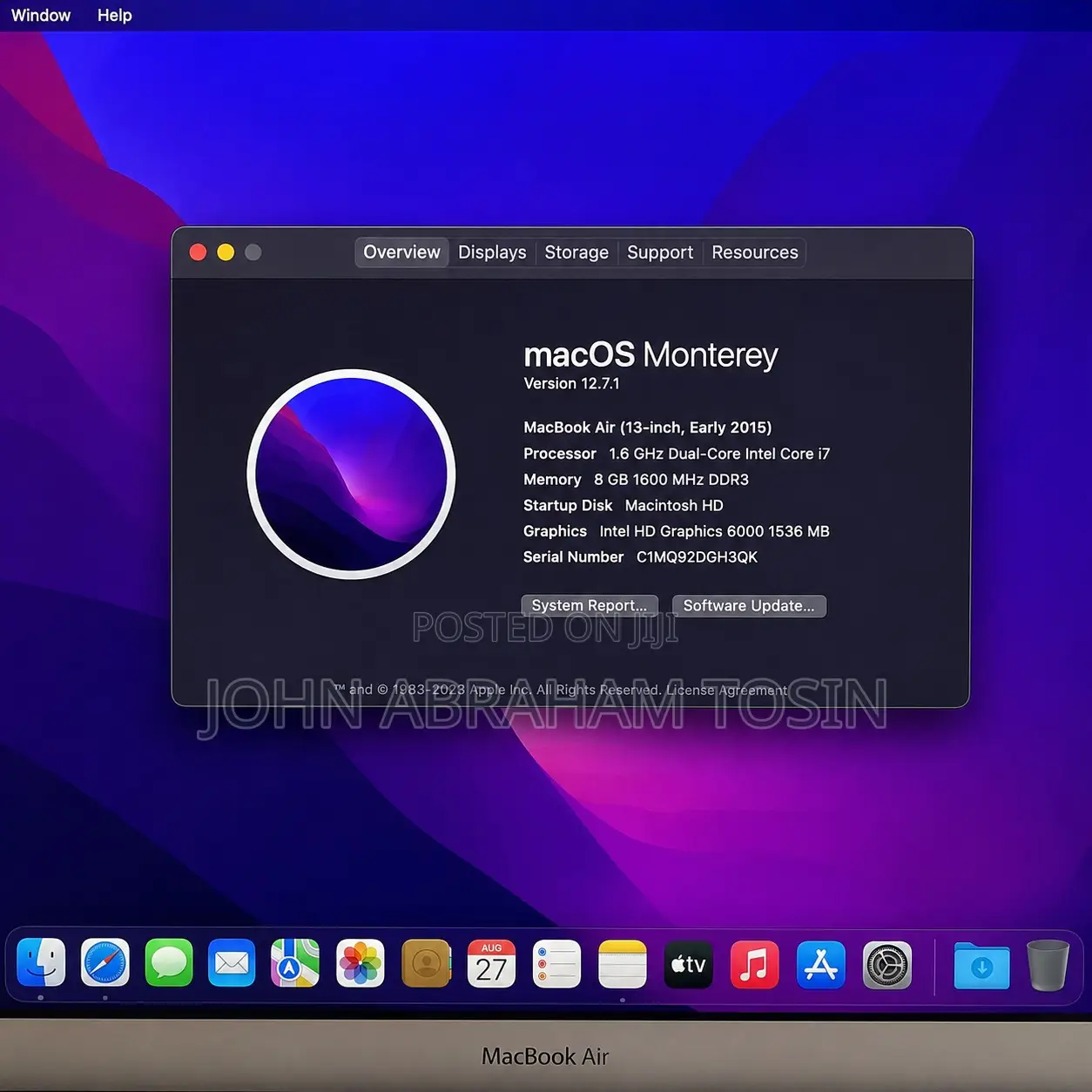Close the About This Mac window
The image size is (1092, 1092).
[198, 253]
